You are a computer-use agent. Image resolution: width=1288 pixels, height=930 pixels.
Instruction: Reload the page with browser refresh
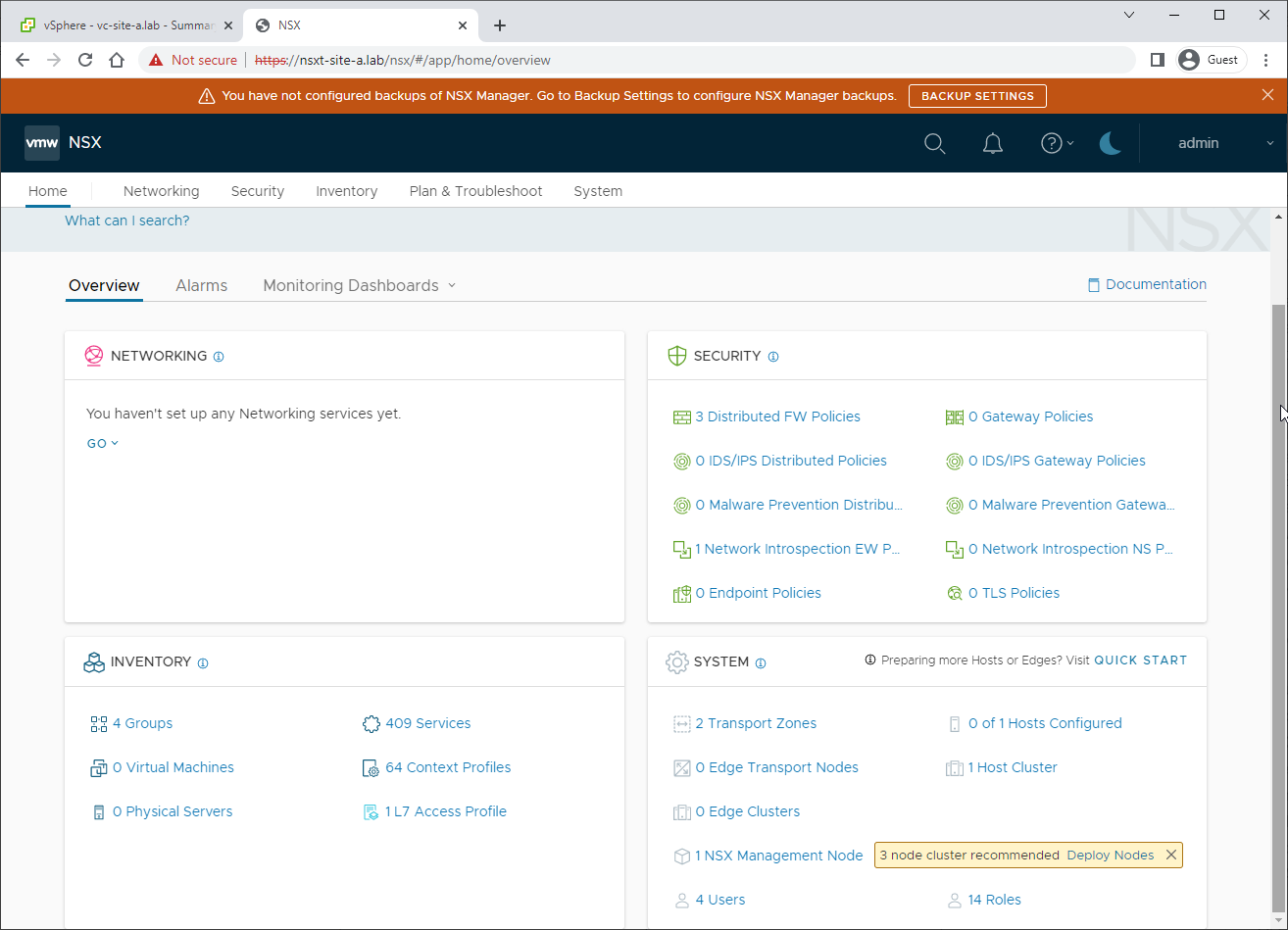(85, 60)
